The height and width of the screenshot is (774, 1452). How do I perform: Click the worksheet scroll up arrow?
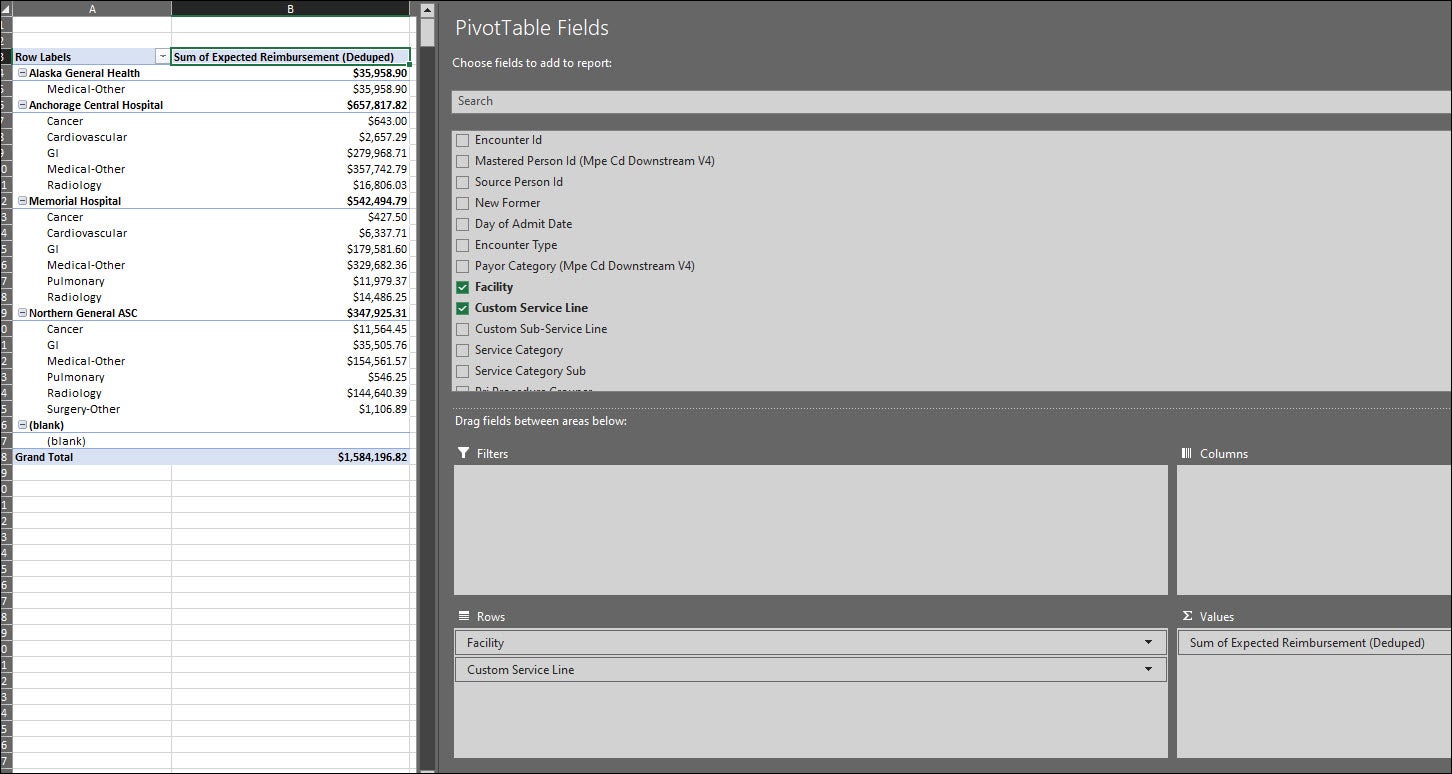[427, 10]
